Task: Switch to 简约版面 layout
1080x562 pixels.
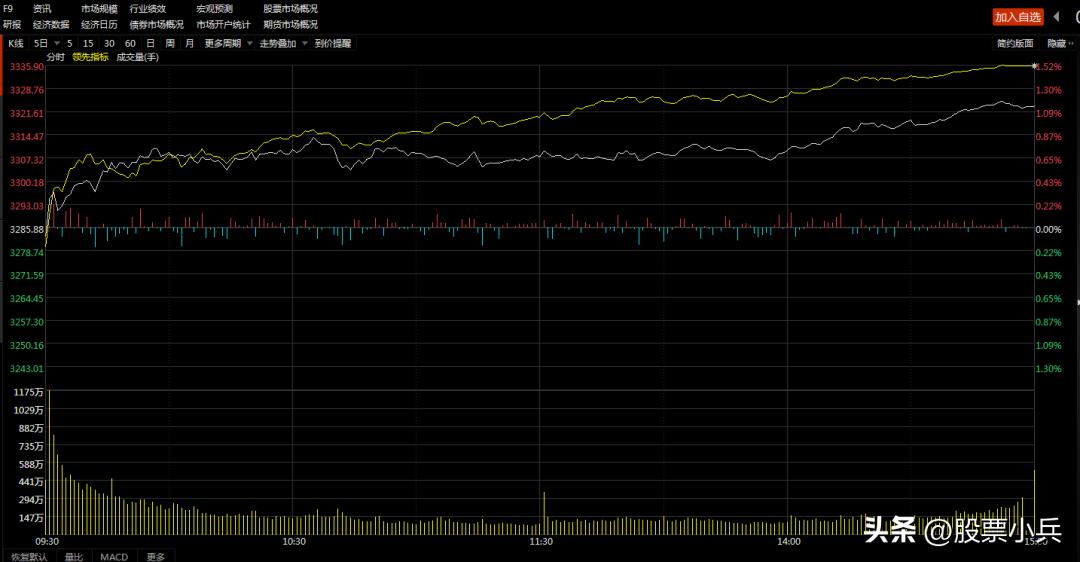Action: click(x=1015, y=43)
